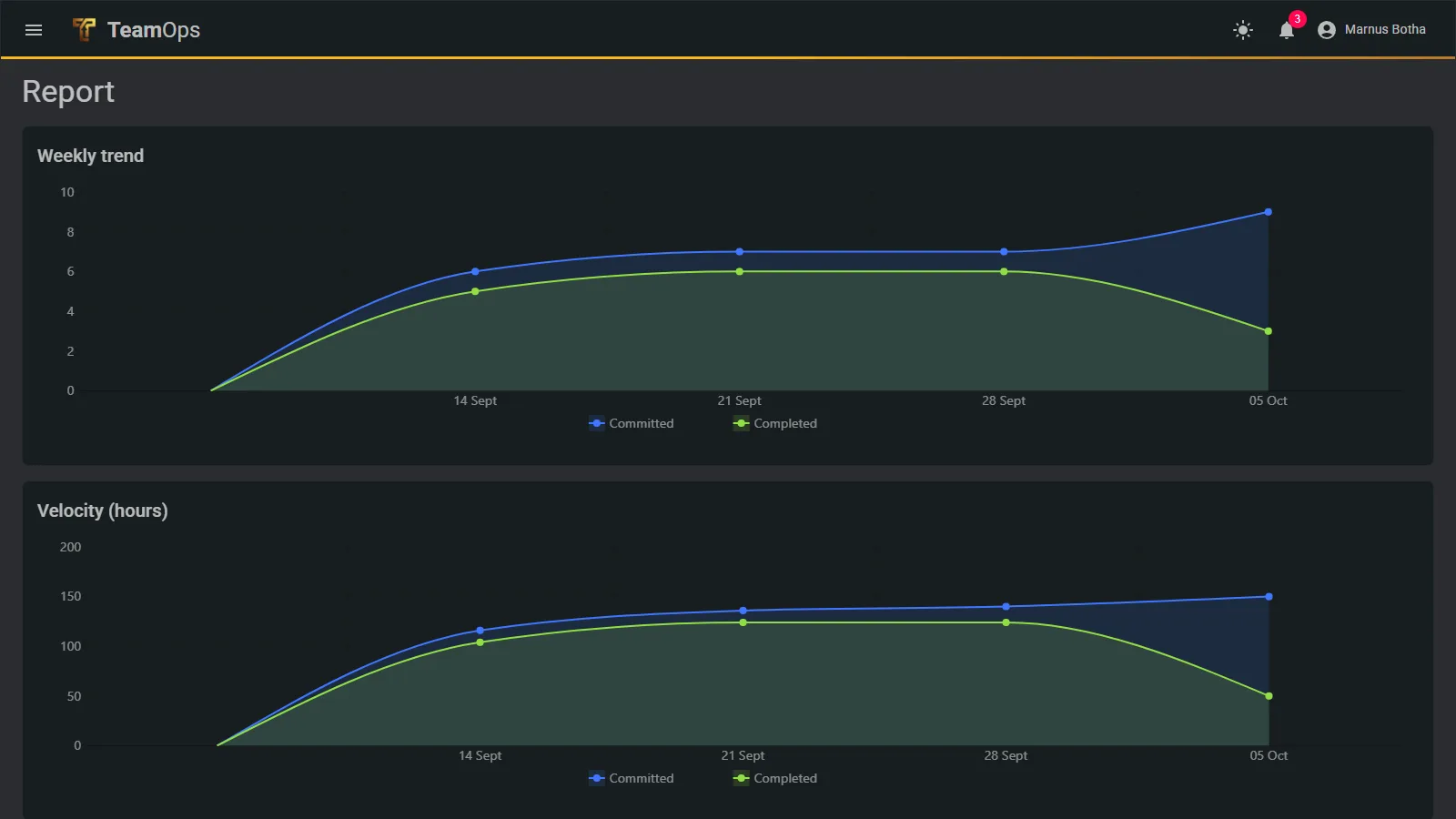This screenshot has width=1456, height=819.
Task: Toggle Completed series in Velocity legend
Action: point(775,778)
